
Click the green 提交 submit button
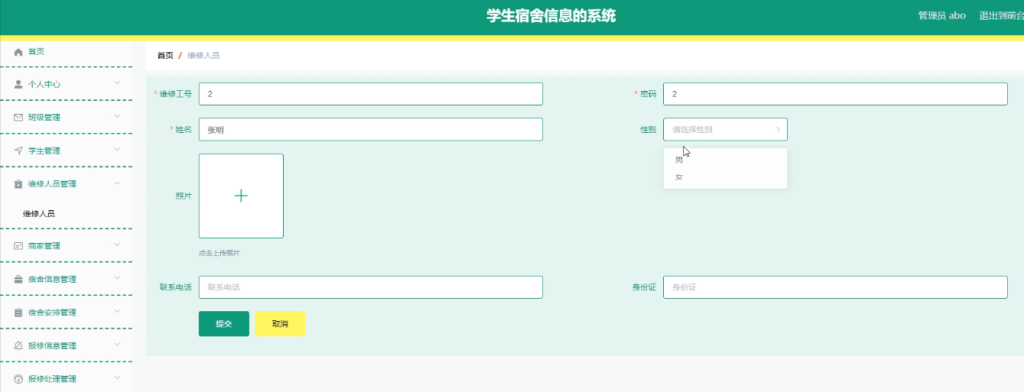(224, 323)
